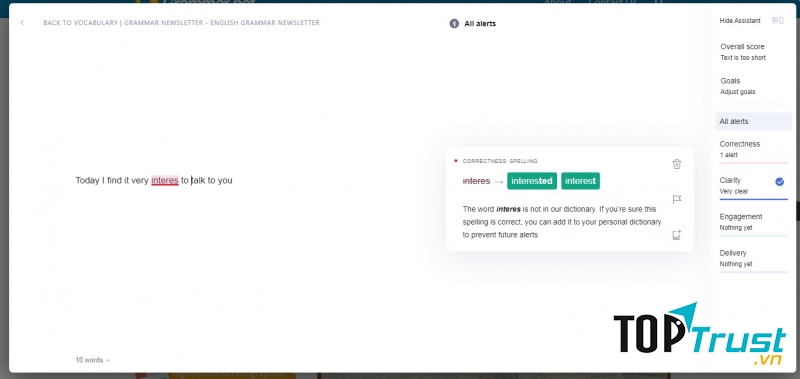Click the Correctness: Spelling label on the card

click(500, 161)
